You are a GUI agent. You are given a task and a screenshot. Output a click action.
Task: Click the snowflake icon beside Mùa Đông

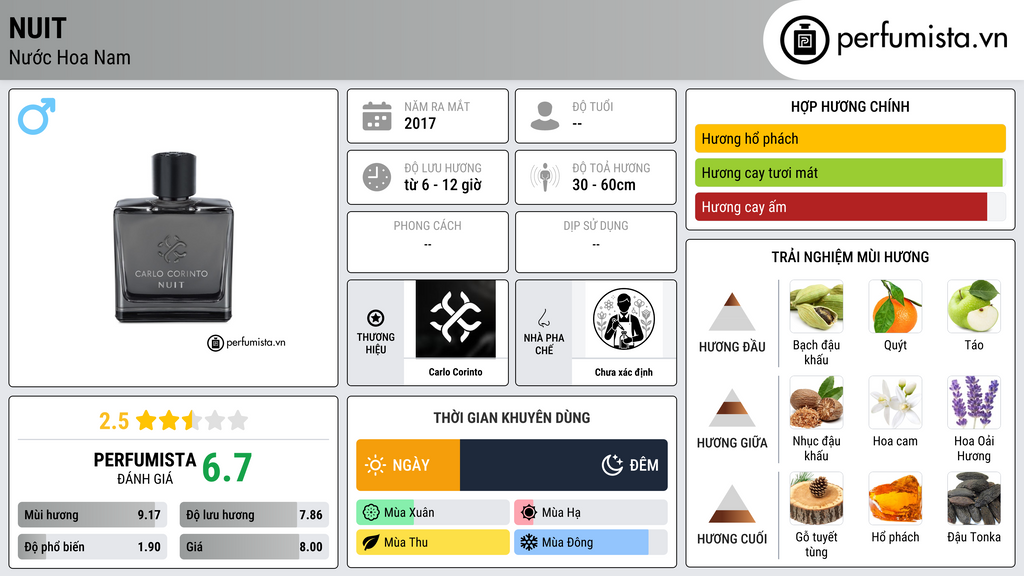tap(528, 542)
